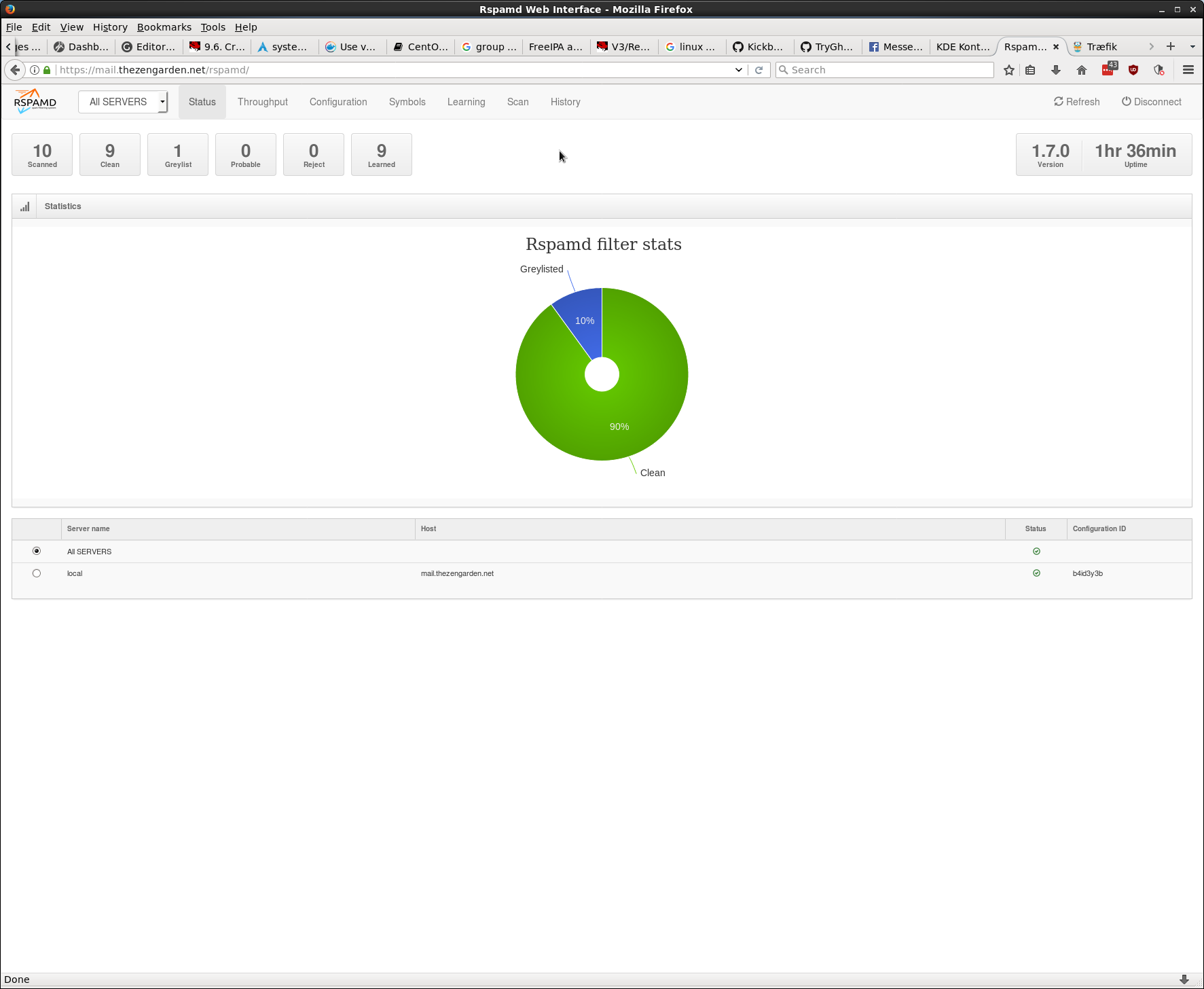Open a new browser tab with plus
Viewport: 1204px width, 989px height.
1171,46
